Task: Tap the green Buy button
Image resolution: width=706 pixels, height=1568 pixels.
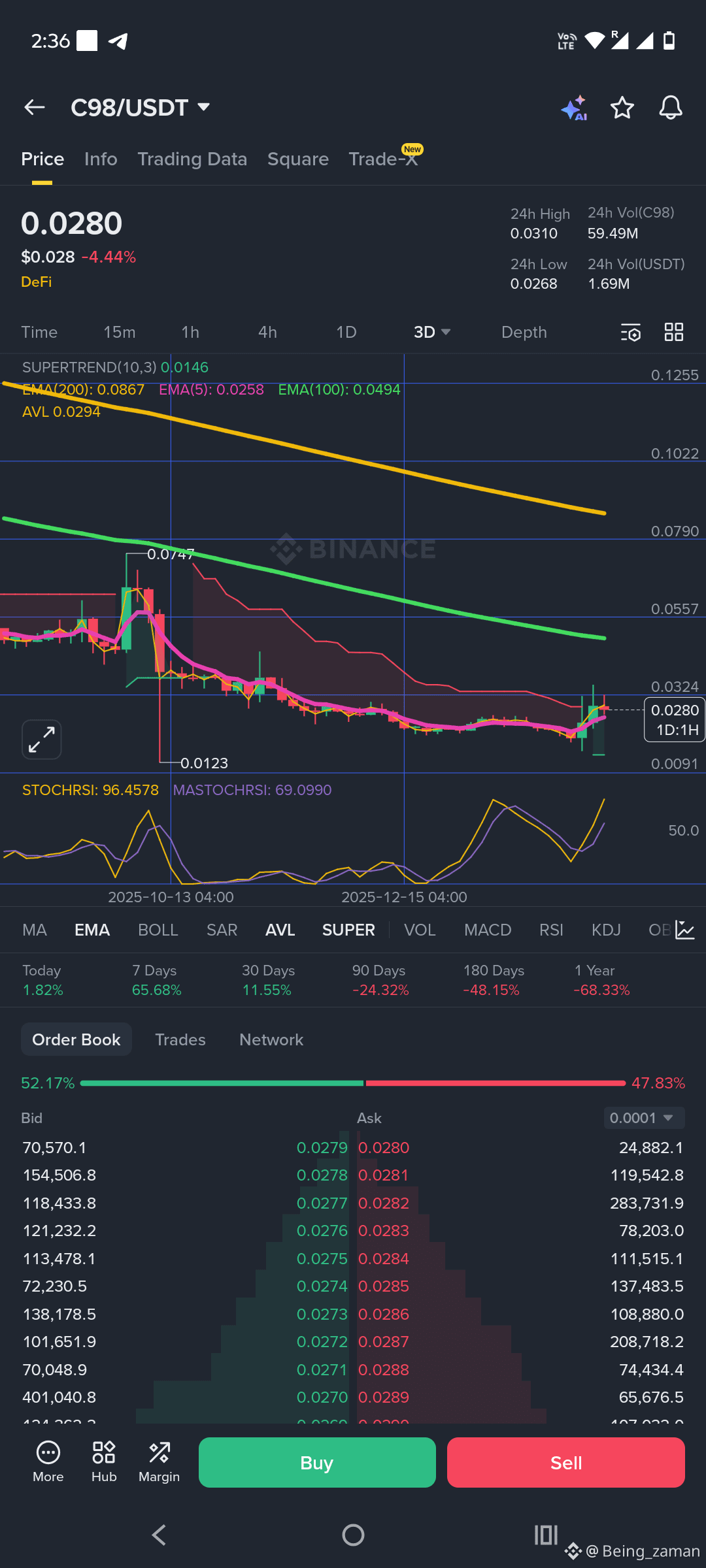Action: (317, 1462)
